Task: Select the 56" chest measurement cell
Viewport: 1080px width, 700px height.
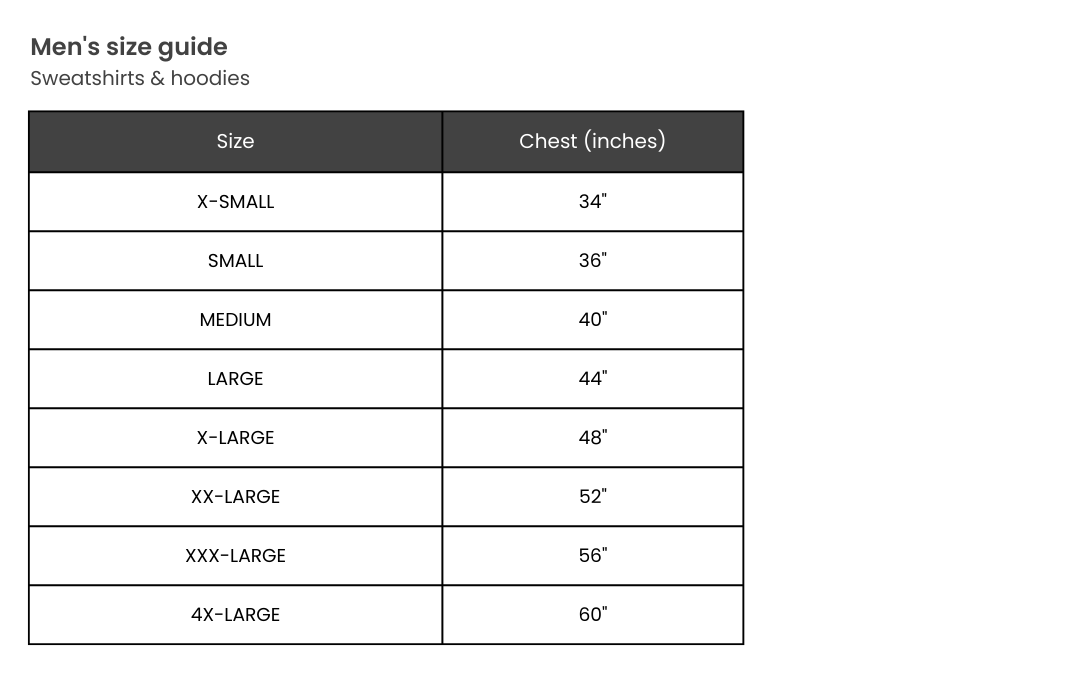Action: point(592,556)
